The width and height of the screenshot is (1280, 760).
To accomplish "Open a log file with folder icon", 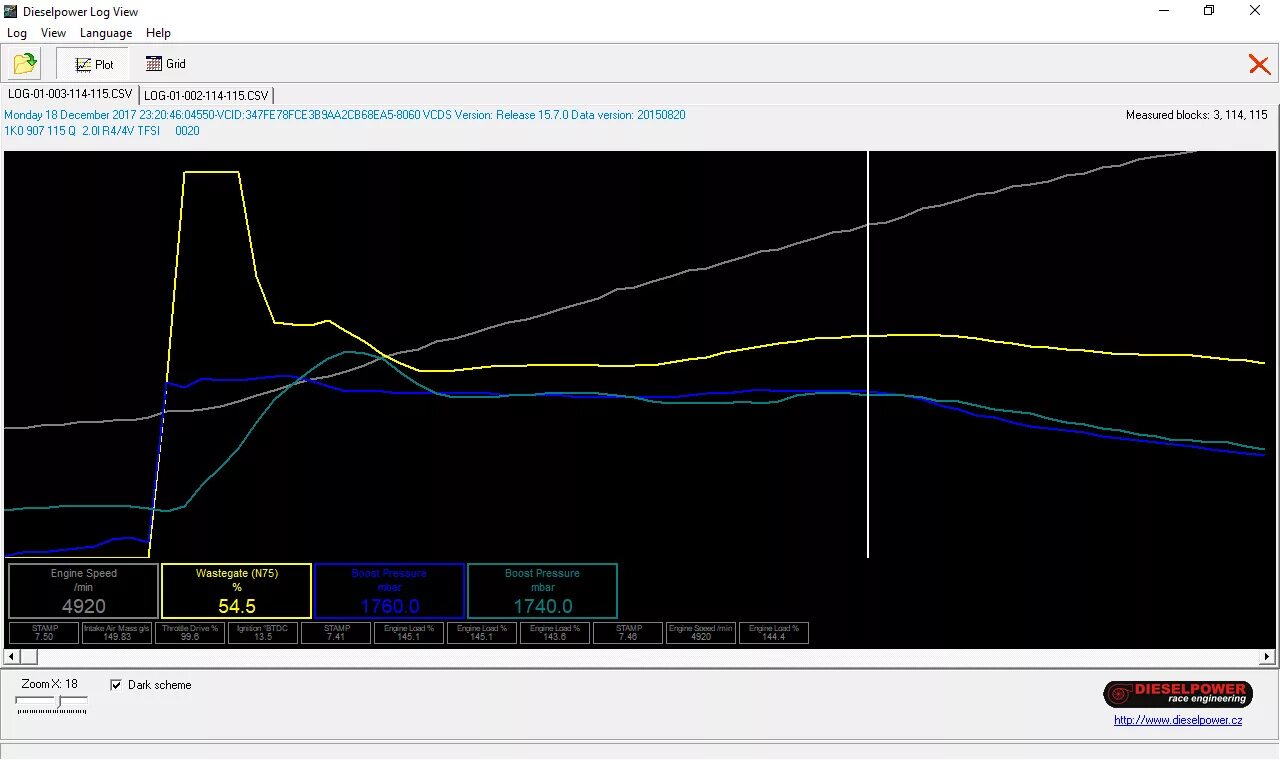I will tap(25, 64).
